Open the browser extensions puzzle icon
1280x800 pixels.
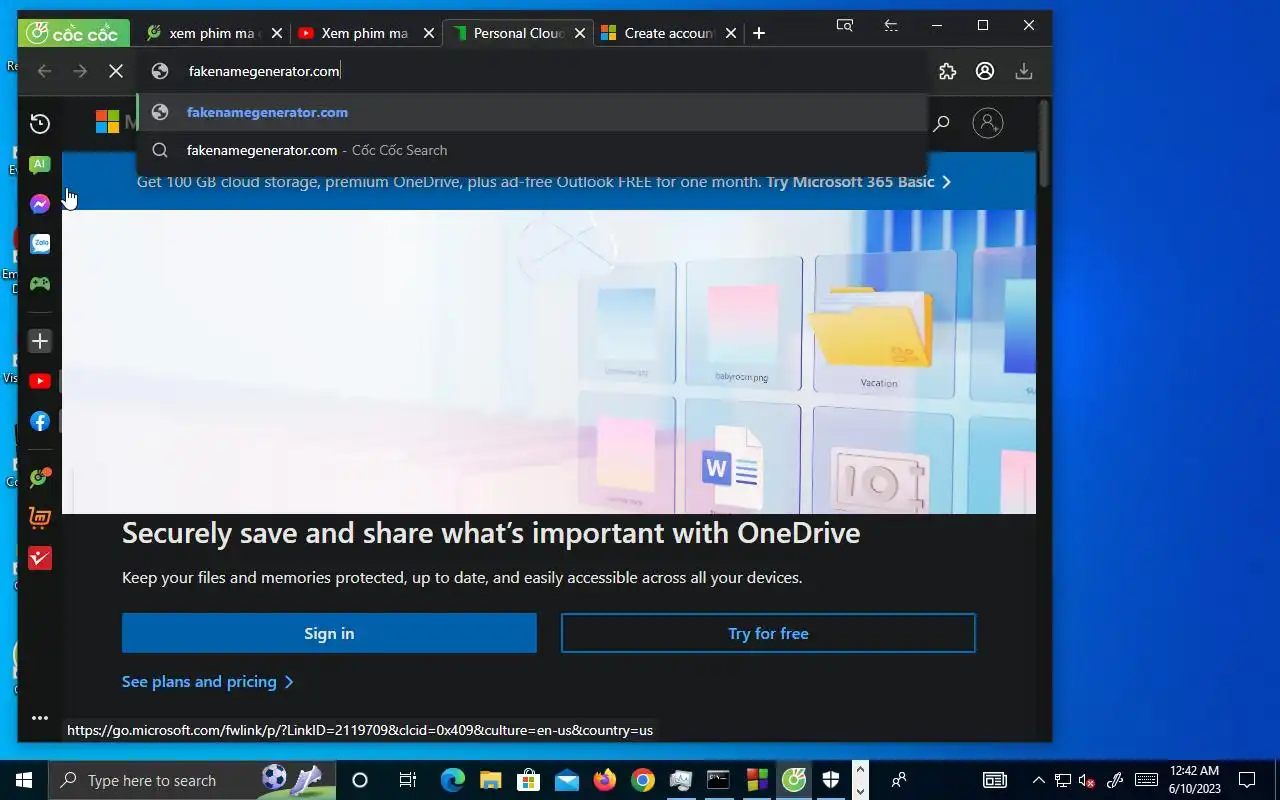[x=948, y=71]
